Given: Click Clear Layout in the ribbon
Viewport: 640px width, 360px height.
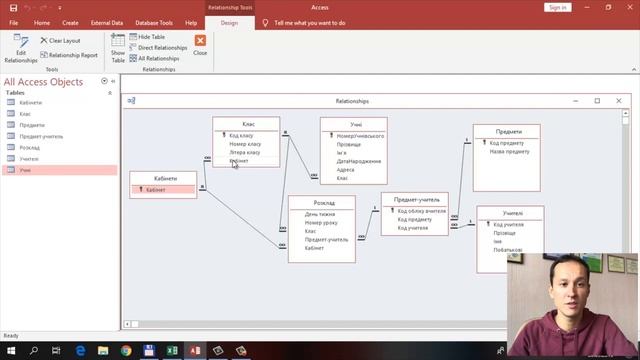Looking at the screenshot, I should pyautogui.click(x=60, y=40).
